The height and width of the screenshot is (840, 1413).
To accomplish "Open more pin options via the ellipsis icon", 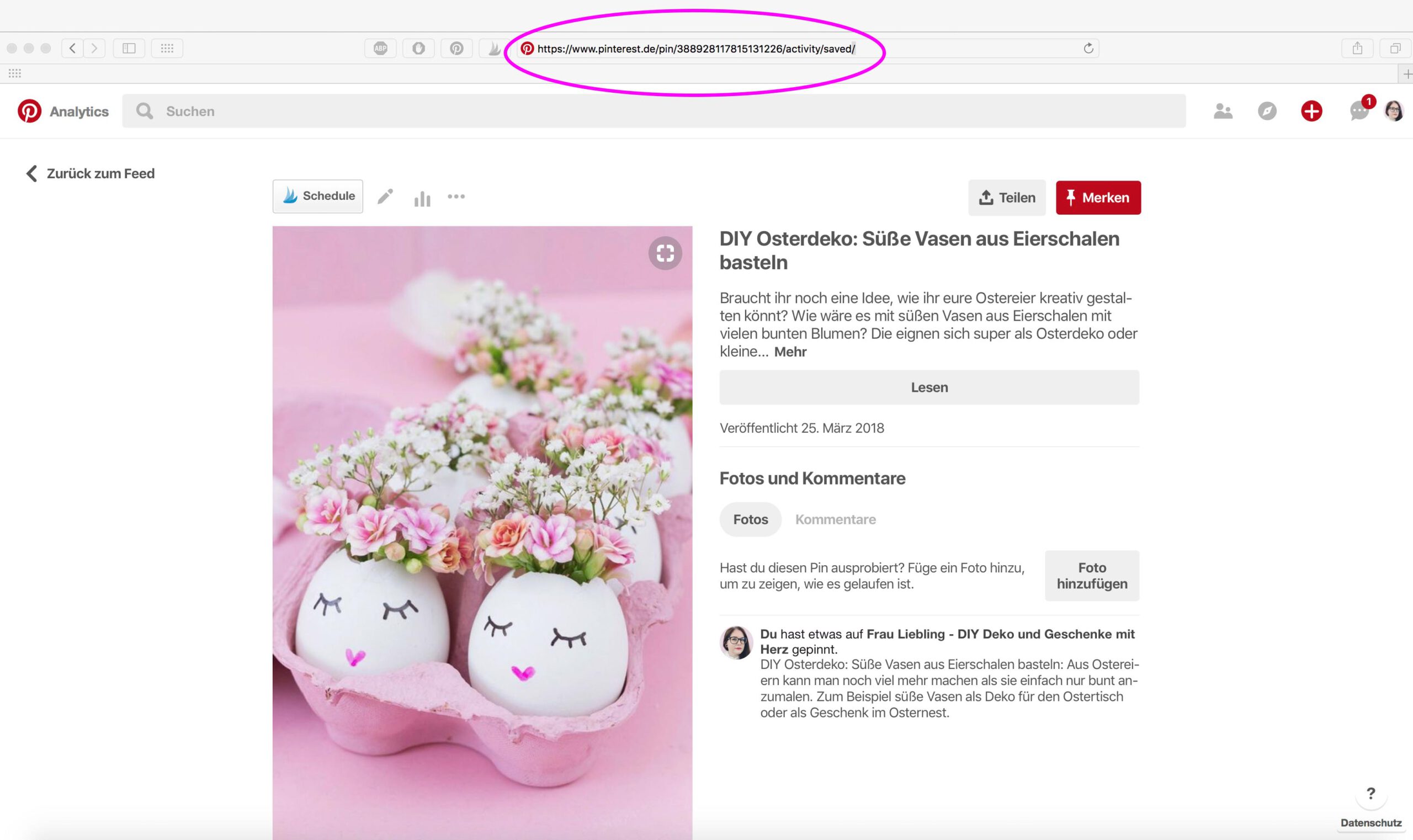I will tap(456, 196).
